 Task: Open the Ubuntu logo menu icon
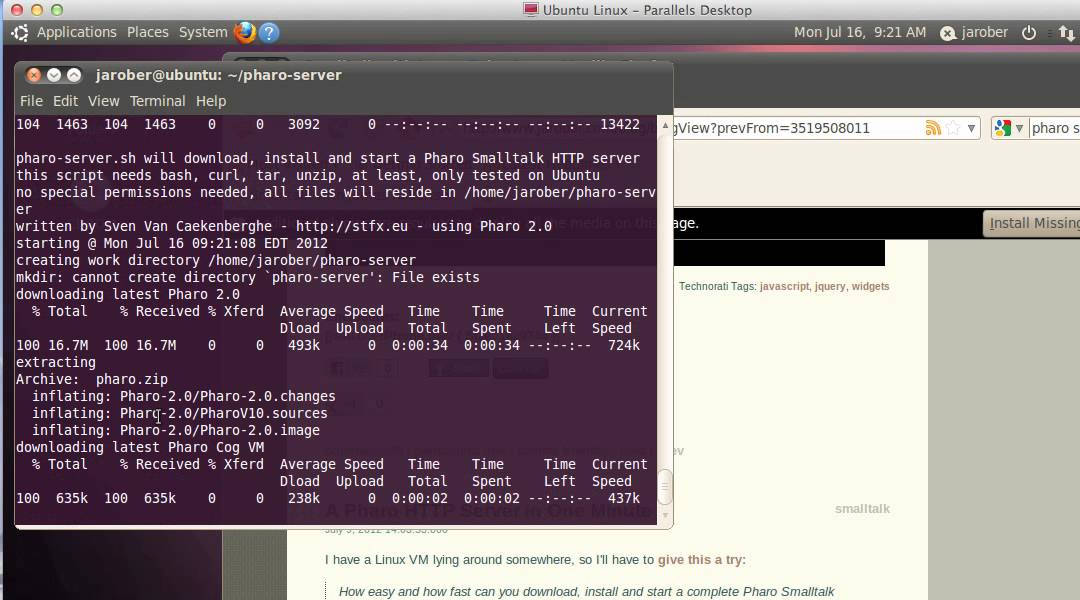click(x=20, y=32)
